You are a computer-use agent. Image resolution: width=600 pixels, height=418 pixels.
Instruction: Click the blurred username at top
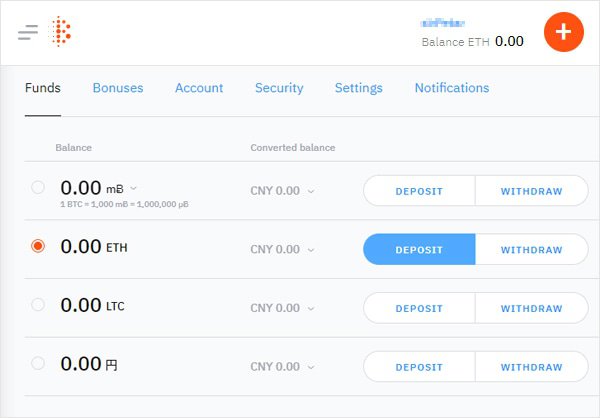(442, 23)
